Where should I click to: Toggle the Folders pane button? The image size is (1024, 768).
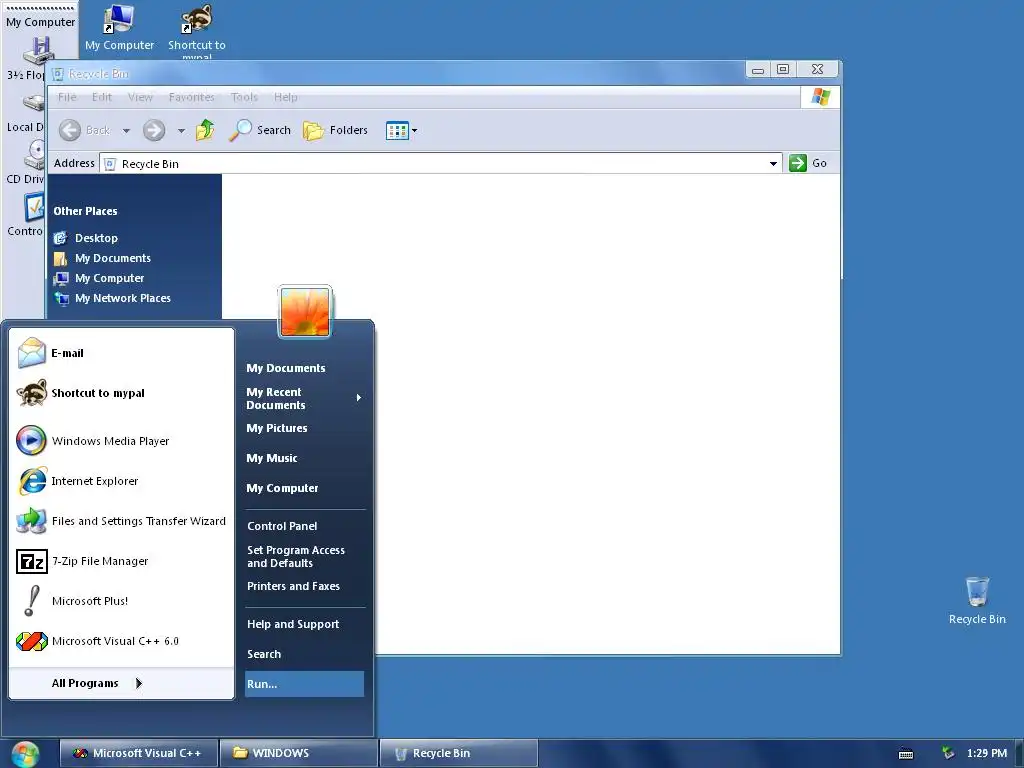(336, 130)
